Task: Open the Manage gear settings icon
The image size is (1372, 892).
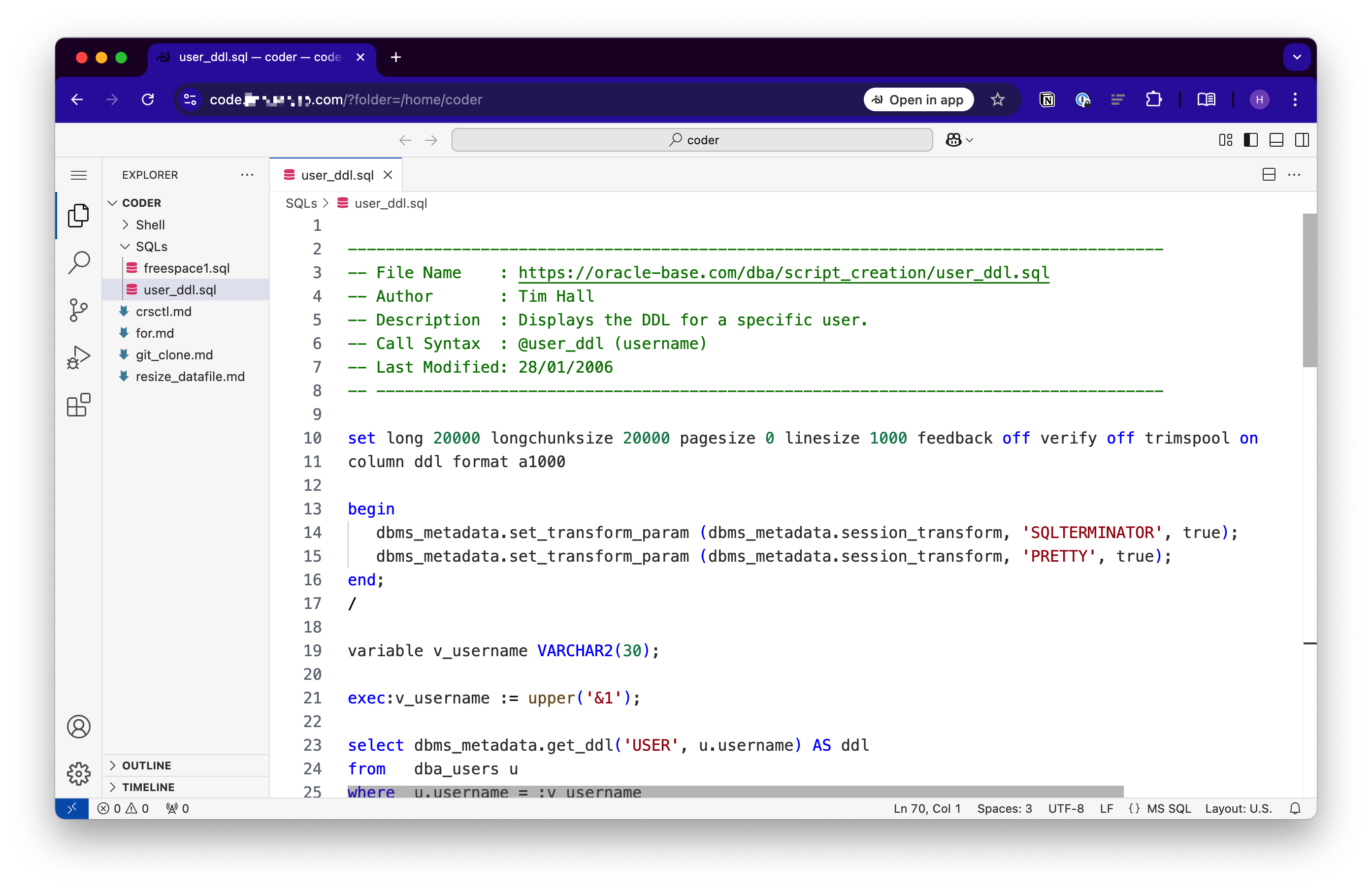Action: click(79, 773)
